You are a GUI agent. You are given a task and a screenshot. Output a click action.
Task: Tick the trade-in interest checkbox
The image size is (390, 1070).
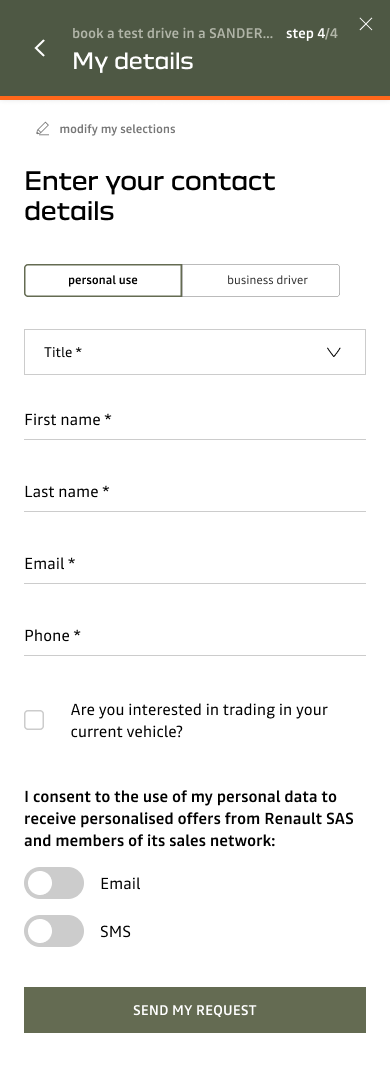[x=34, y=720]
